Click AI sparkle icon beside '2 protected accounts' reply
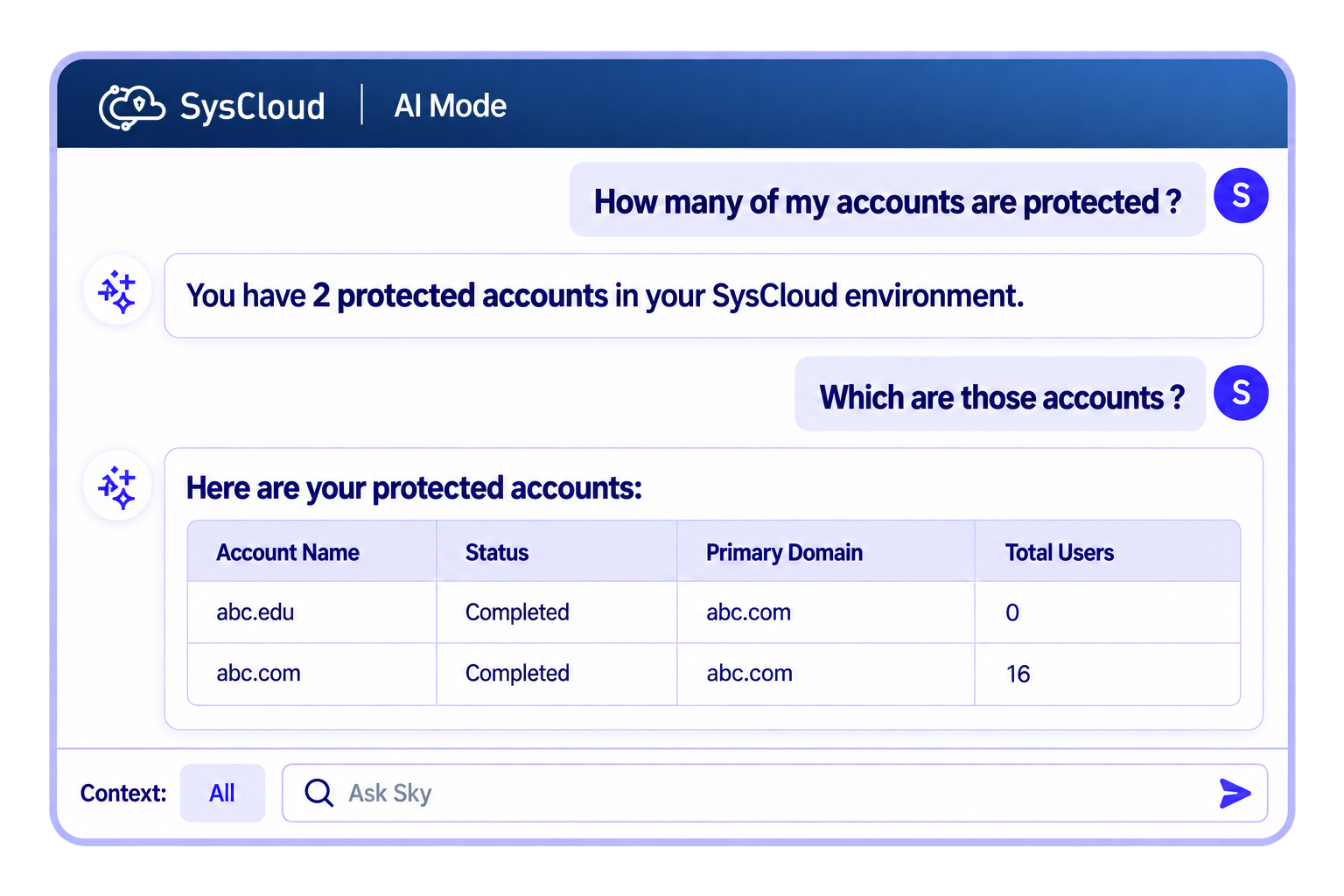The width and height of the screenshot is (1344, 896). click(117, 291)
